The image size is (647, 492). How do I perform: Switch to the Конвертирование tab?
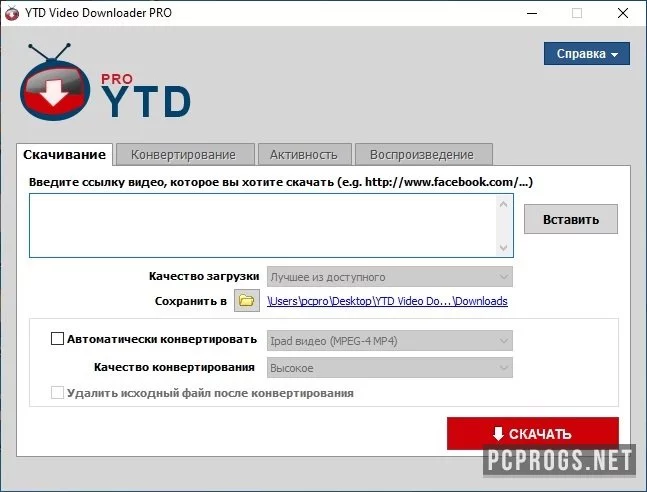point(183,155)
